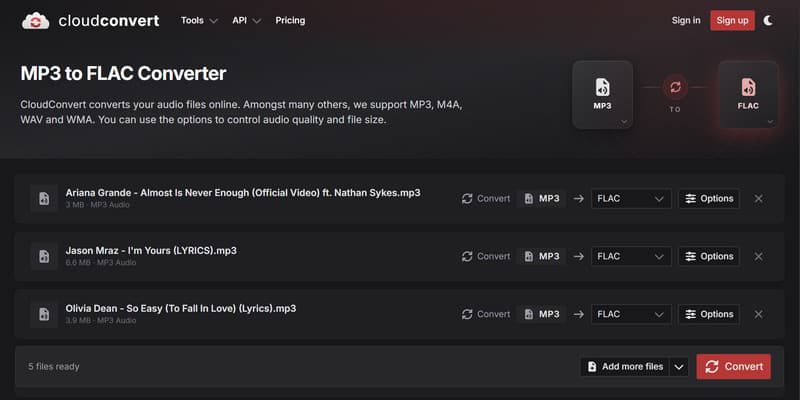Open FLAC format dropdown for Olivia Dean file
Viewport: 800px width, 400px height.
(631, 314)
